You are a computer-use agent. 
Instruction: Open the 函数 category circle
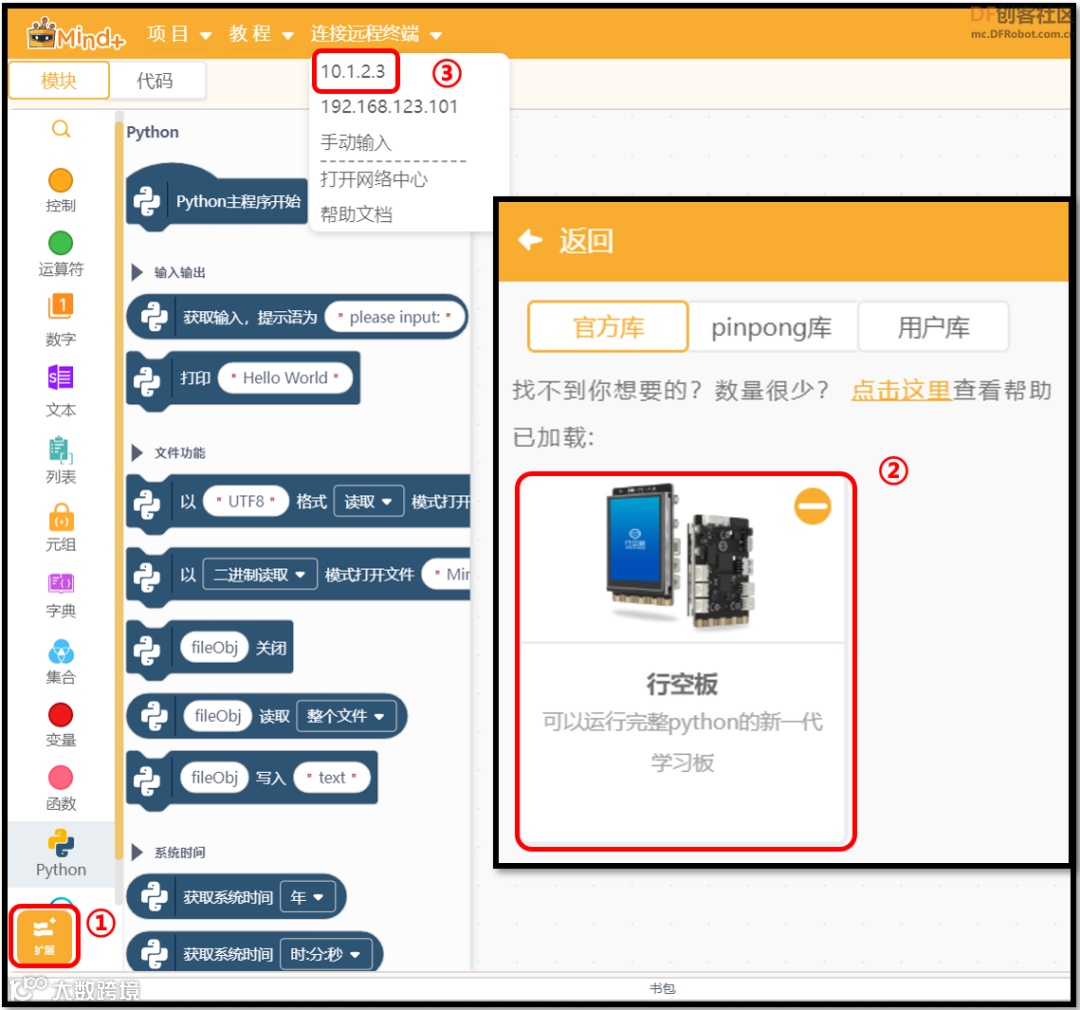click(x=61, y=778)
